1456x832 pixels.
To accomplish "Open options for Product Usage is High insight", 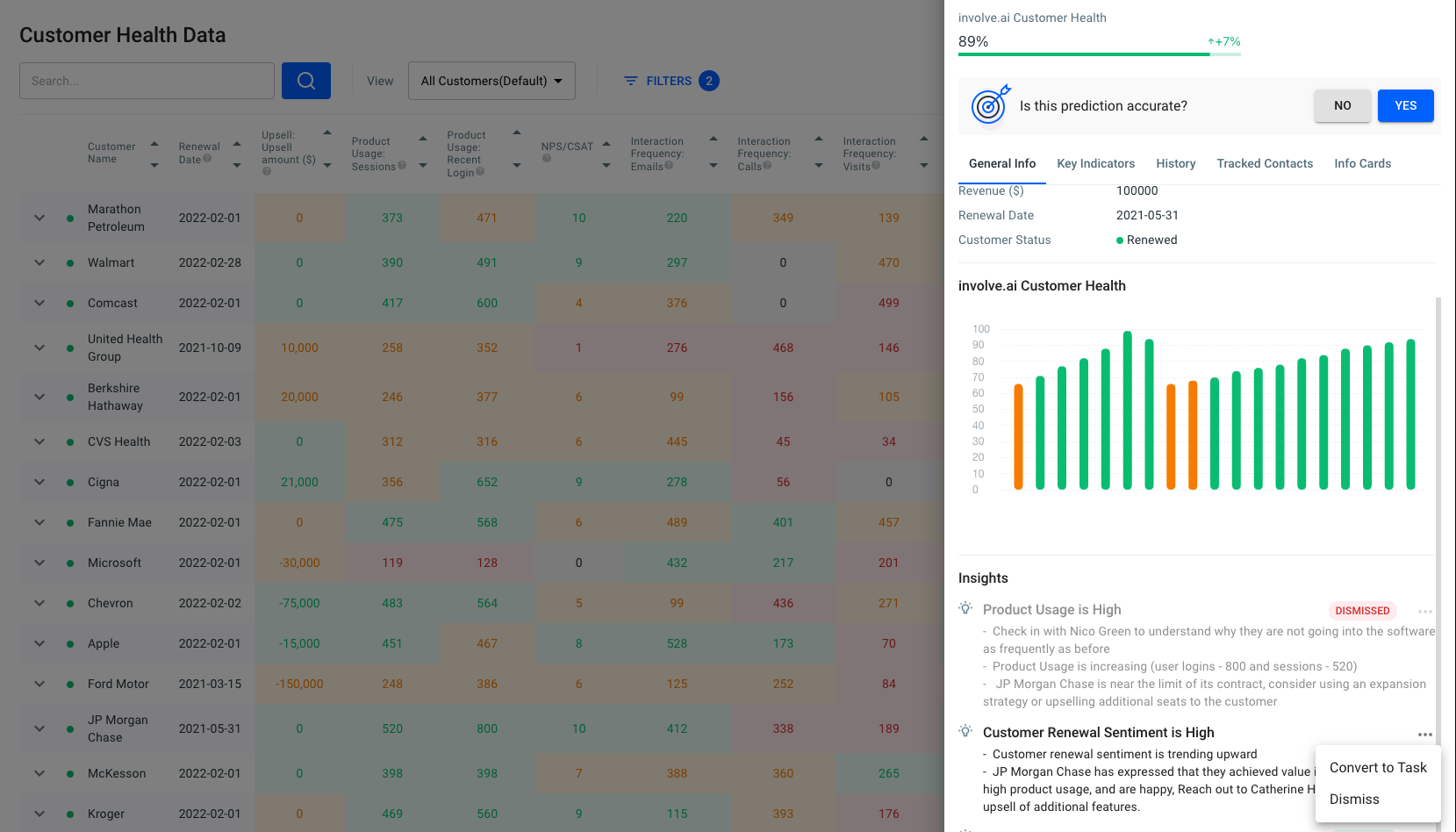I will [x=1424, y=612].
